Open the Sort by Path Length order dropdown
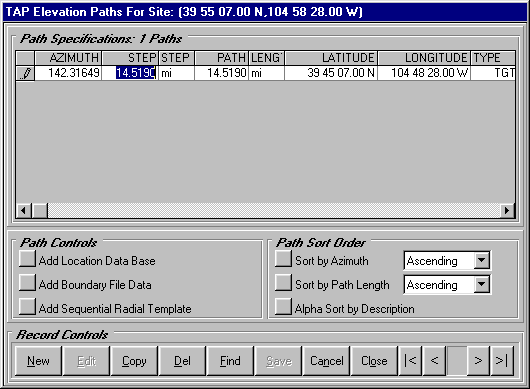 click(481, 285)
